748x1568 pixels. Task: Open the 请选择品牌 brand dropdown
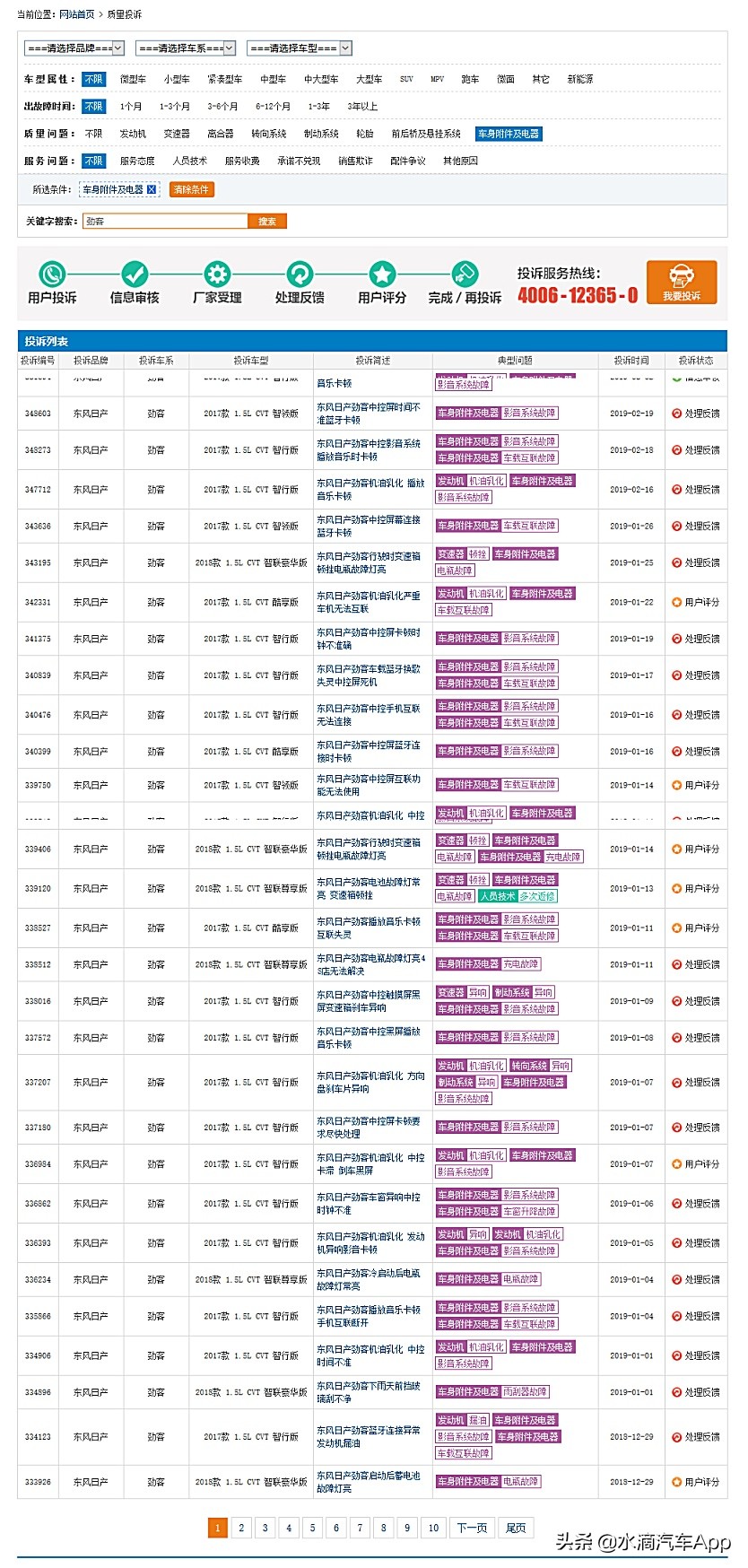click(74, 48)
